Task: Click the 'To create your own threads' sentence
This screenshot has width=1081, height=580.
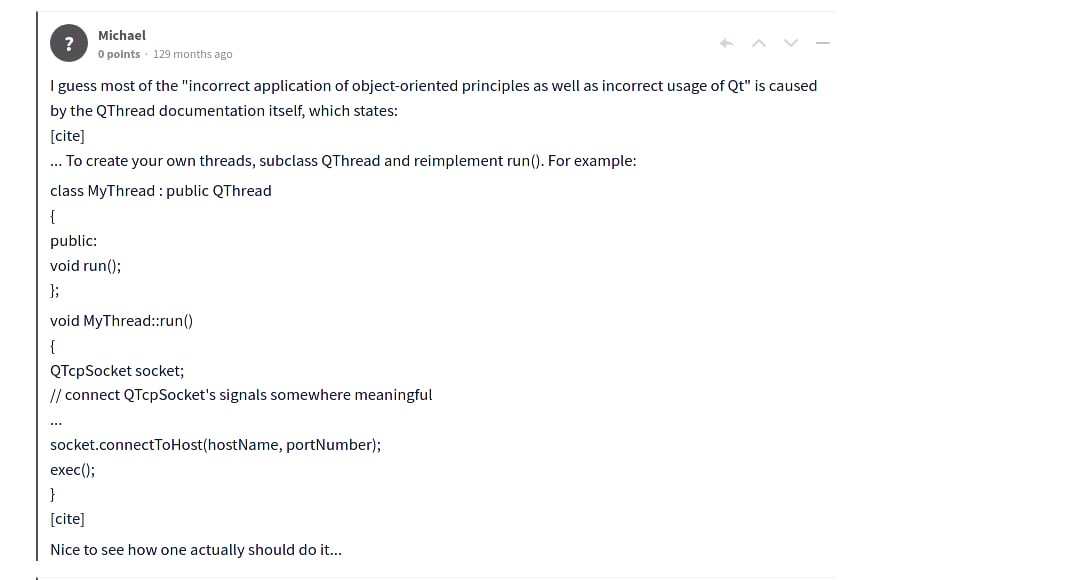Action: pyautogui.click(x=343, y=161)
